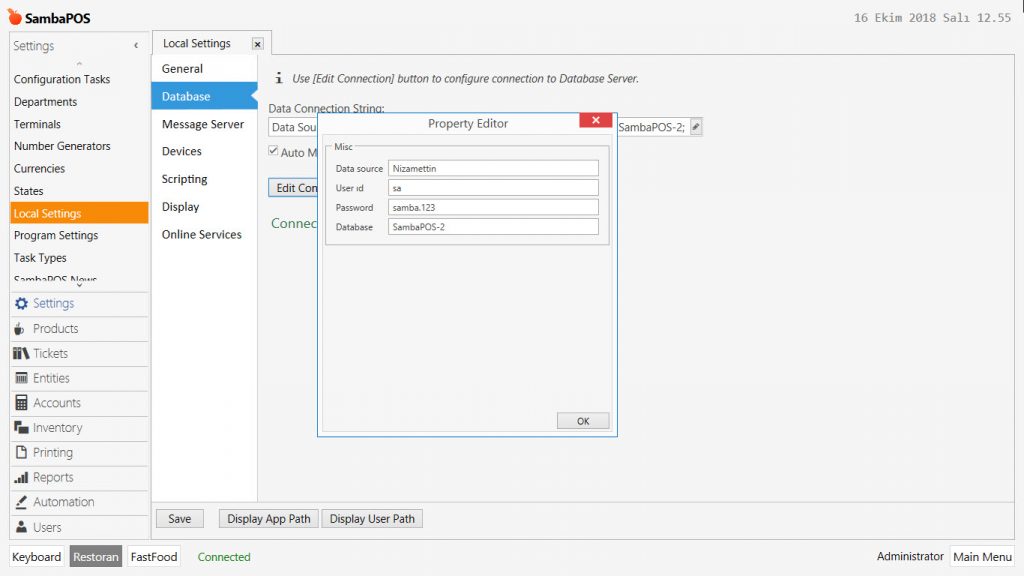The image size is (1024, 576).
Task: Click the settings list scroll-up arrow
Action: (79, 63)
